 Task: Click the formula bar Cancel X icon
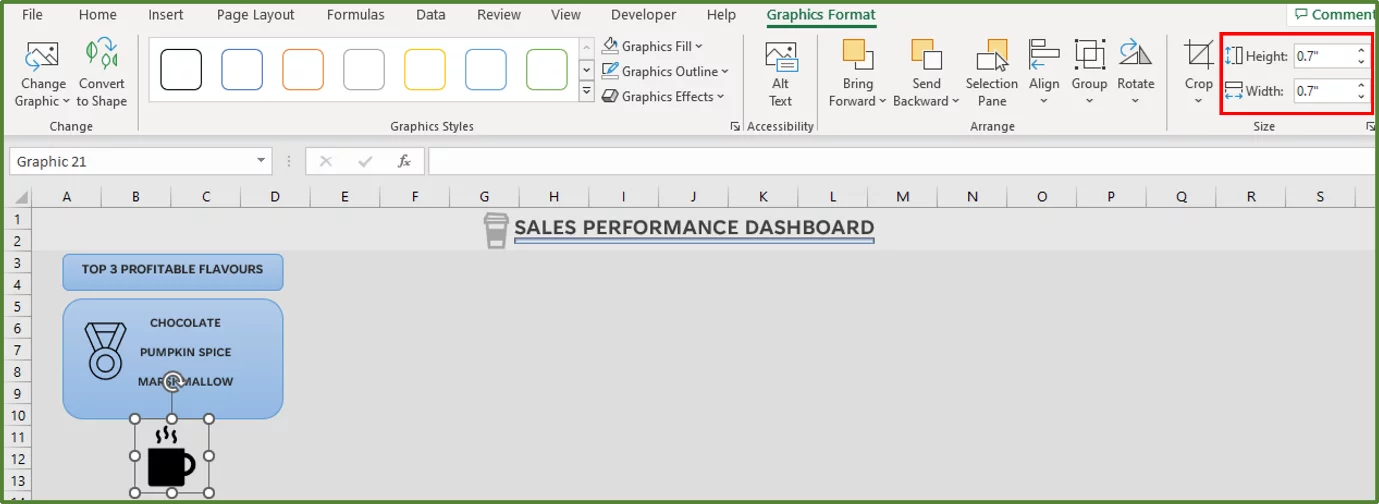point(325,161)
